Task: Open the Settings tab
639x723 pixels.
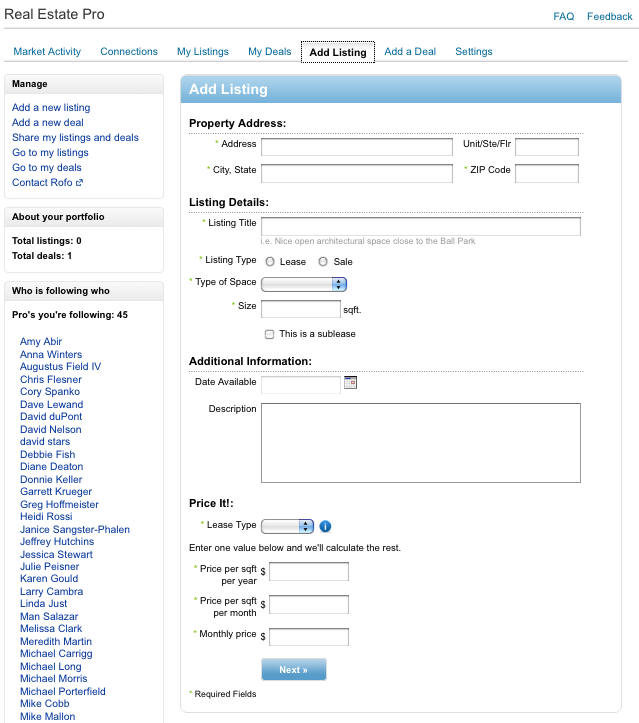Action: click(474, 52)
